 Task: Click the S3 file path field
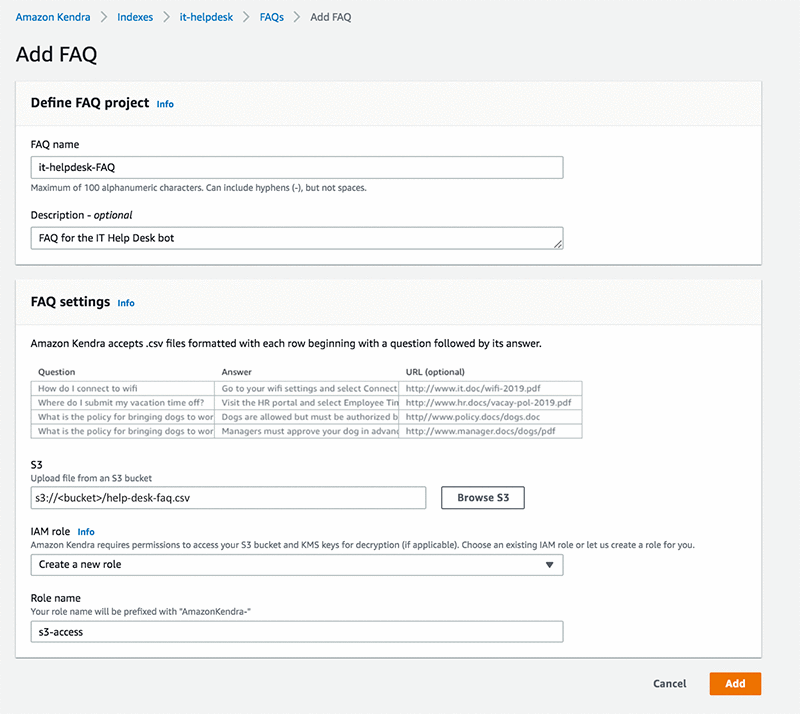(x=229, y=497)
